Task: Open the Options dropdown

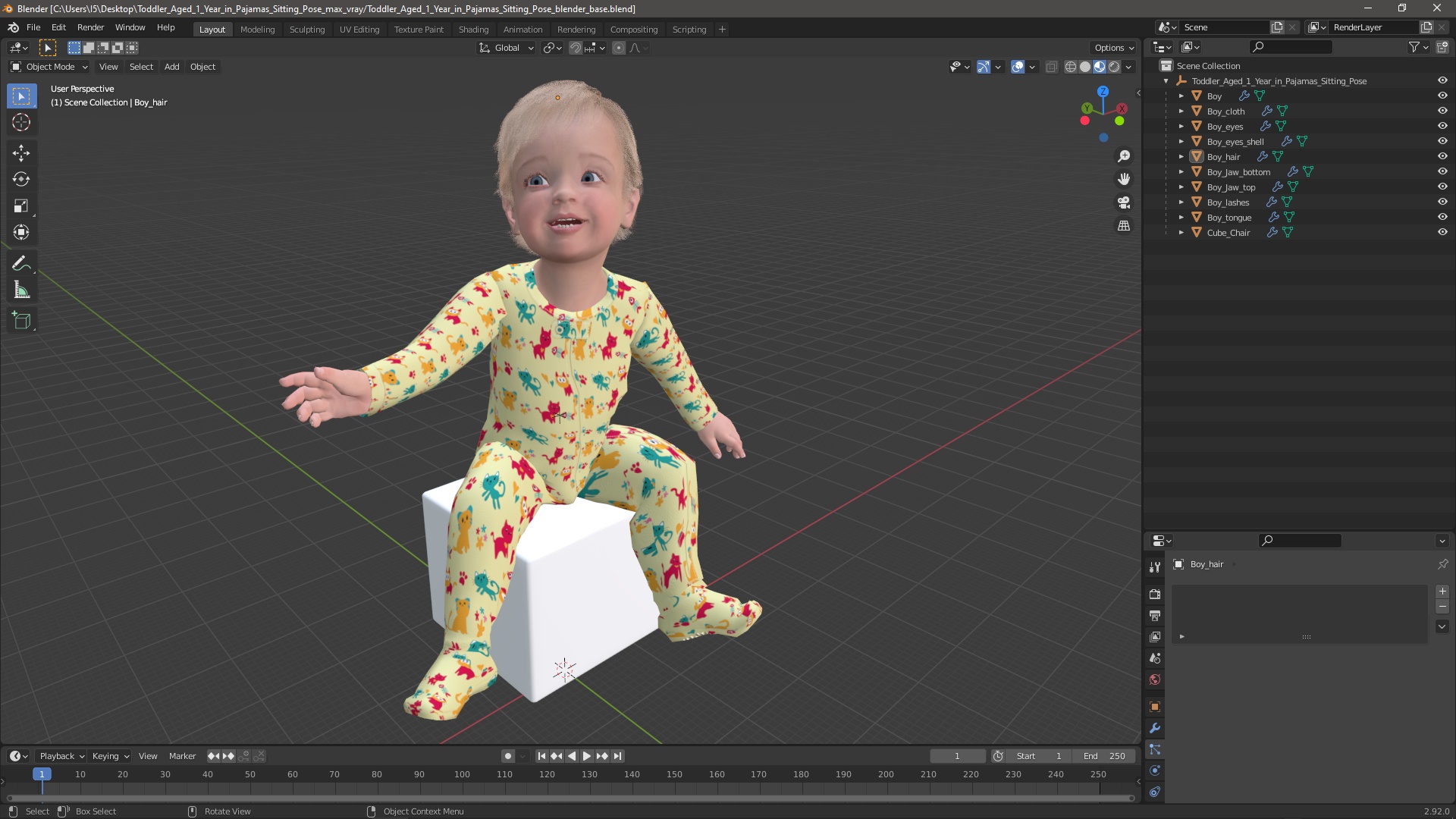Action: pyautogui.click(x=1114, y=48)
